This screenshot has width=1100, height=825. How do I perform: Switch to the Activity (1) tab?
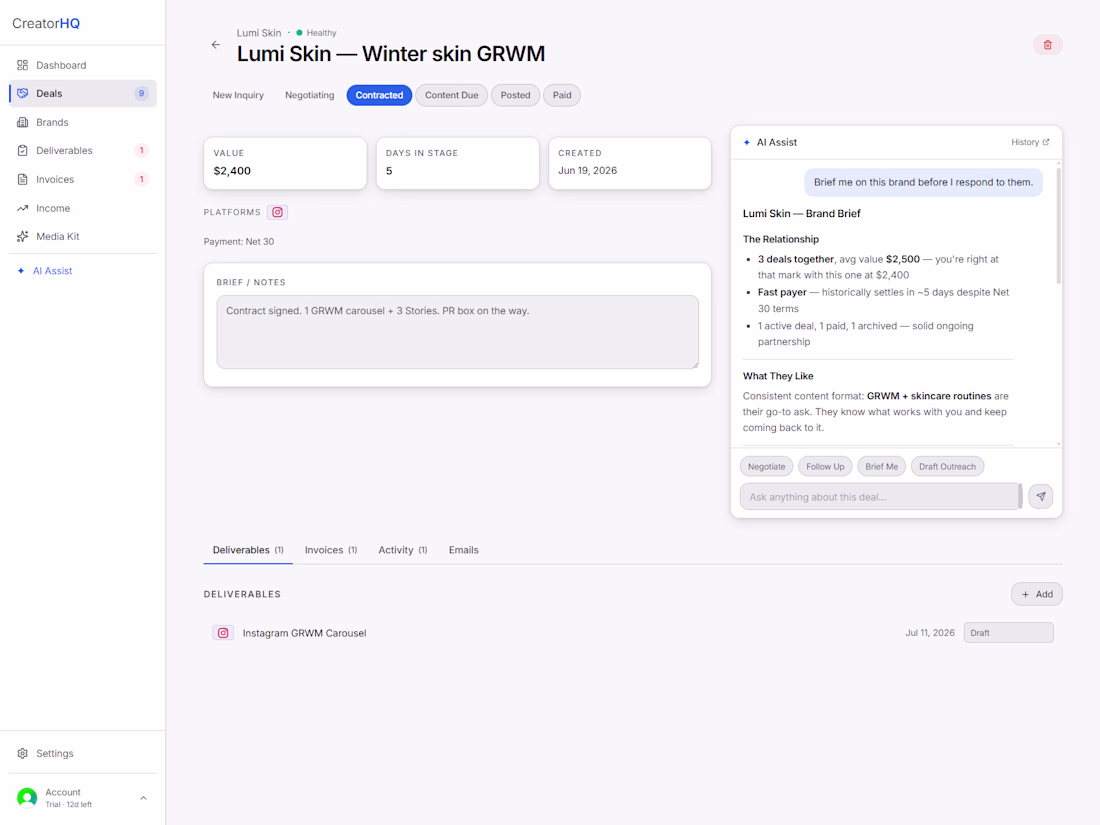tap(403, 550)
